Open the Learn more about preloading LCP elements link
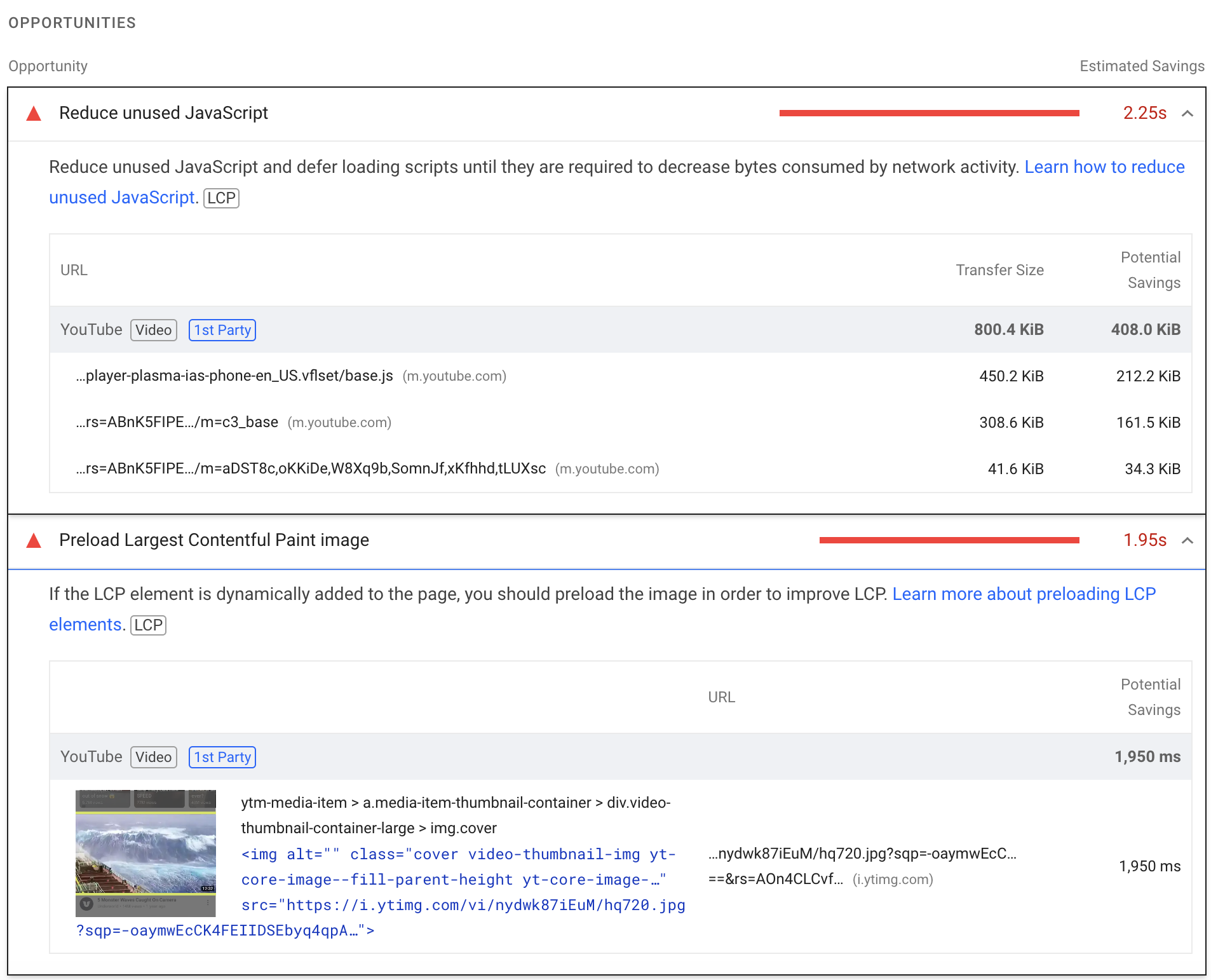The image size is (1211, 980). pyautogui.click(x=1024, y=594)
